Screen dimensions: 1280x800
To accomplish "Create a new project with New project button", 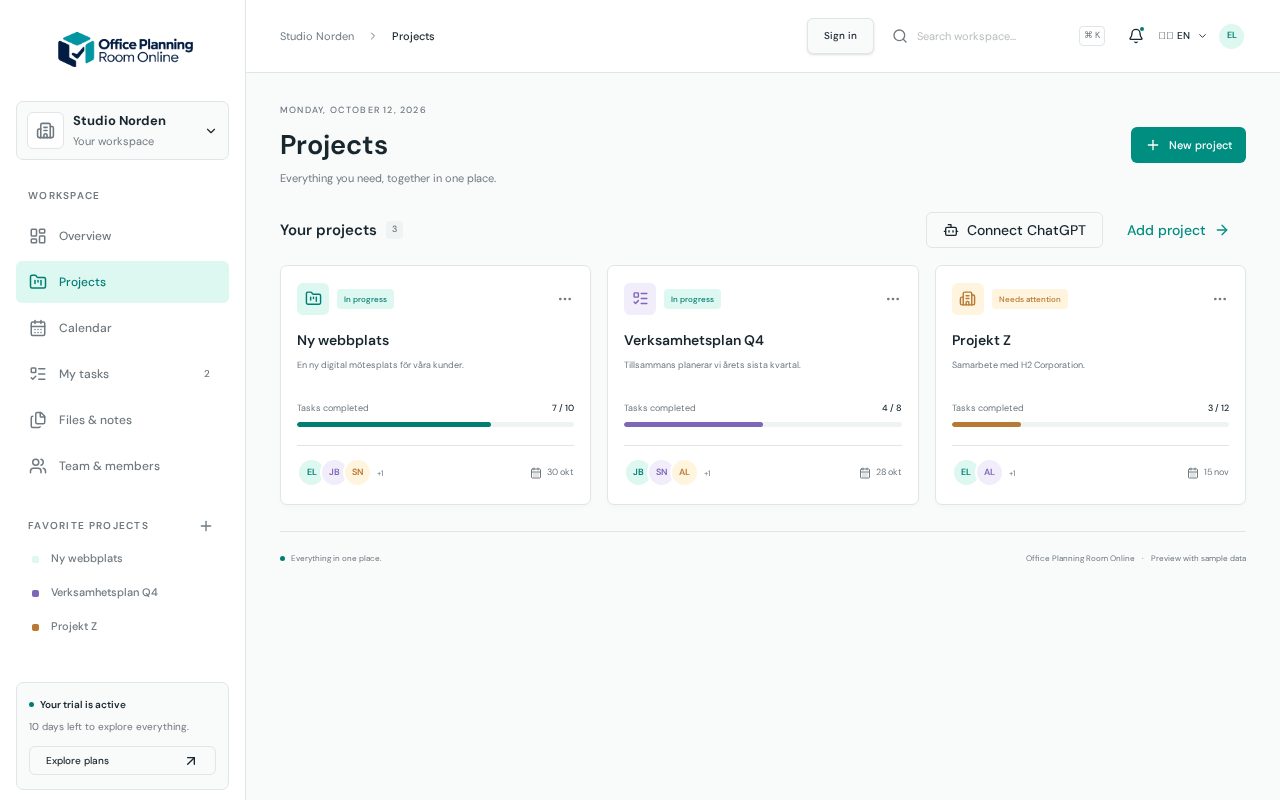I will point(1188,145).
